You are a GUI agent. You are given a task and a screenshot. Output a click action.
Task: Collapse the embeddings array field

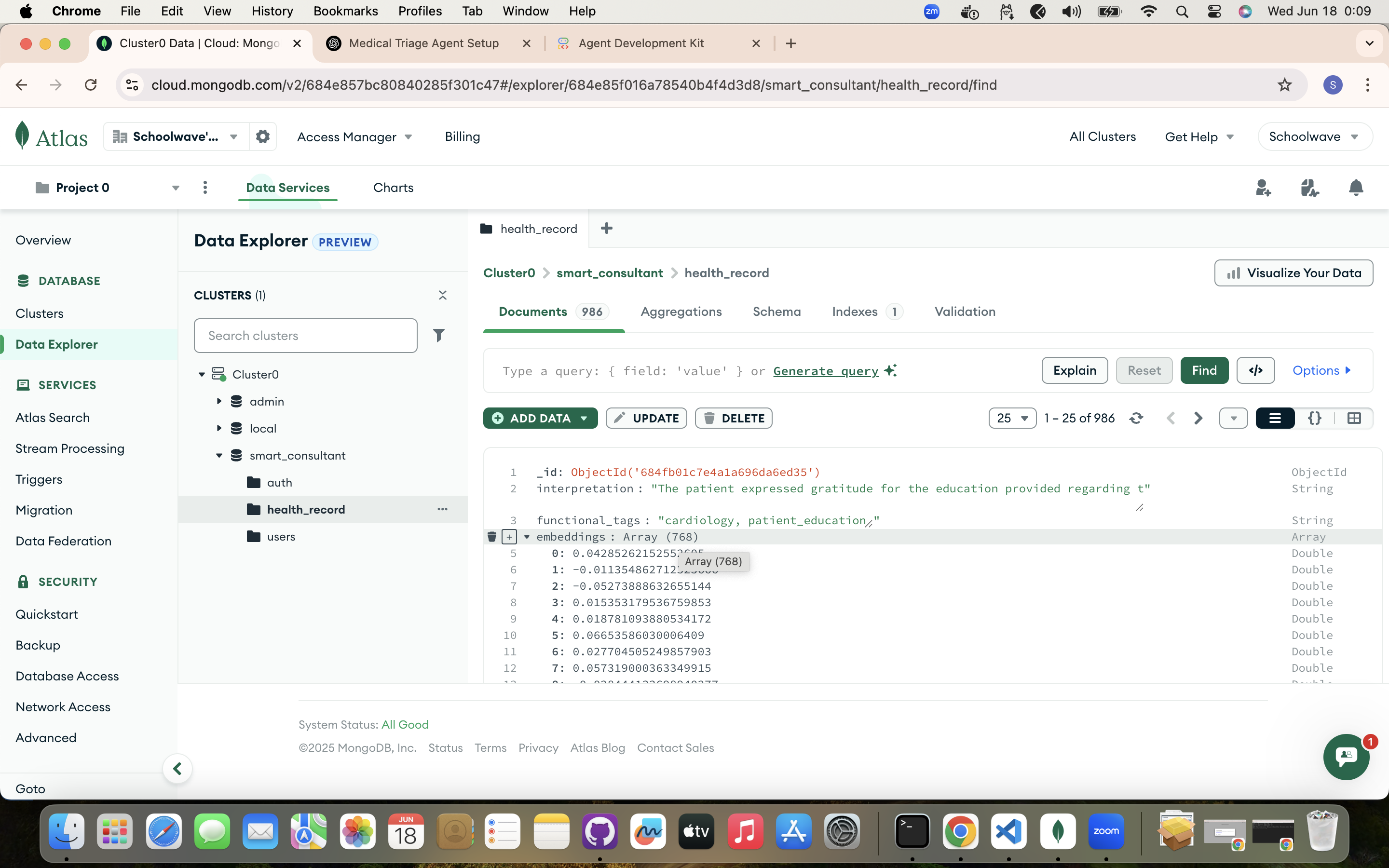(x=526, y=537)
